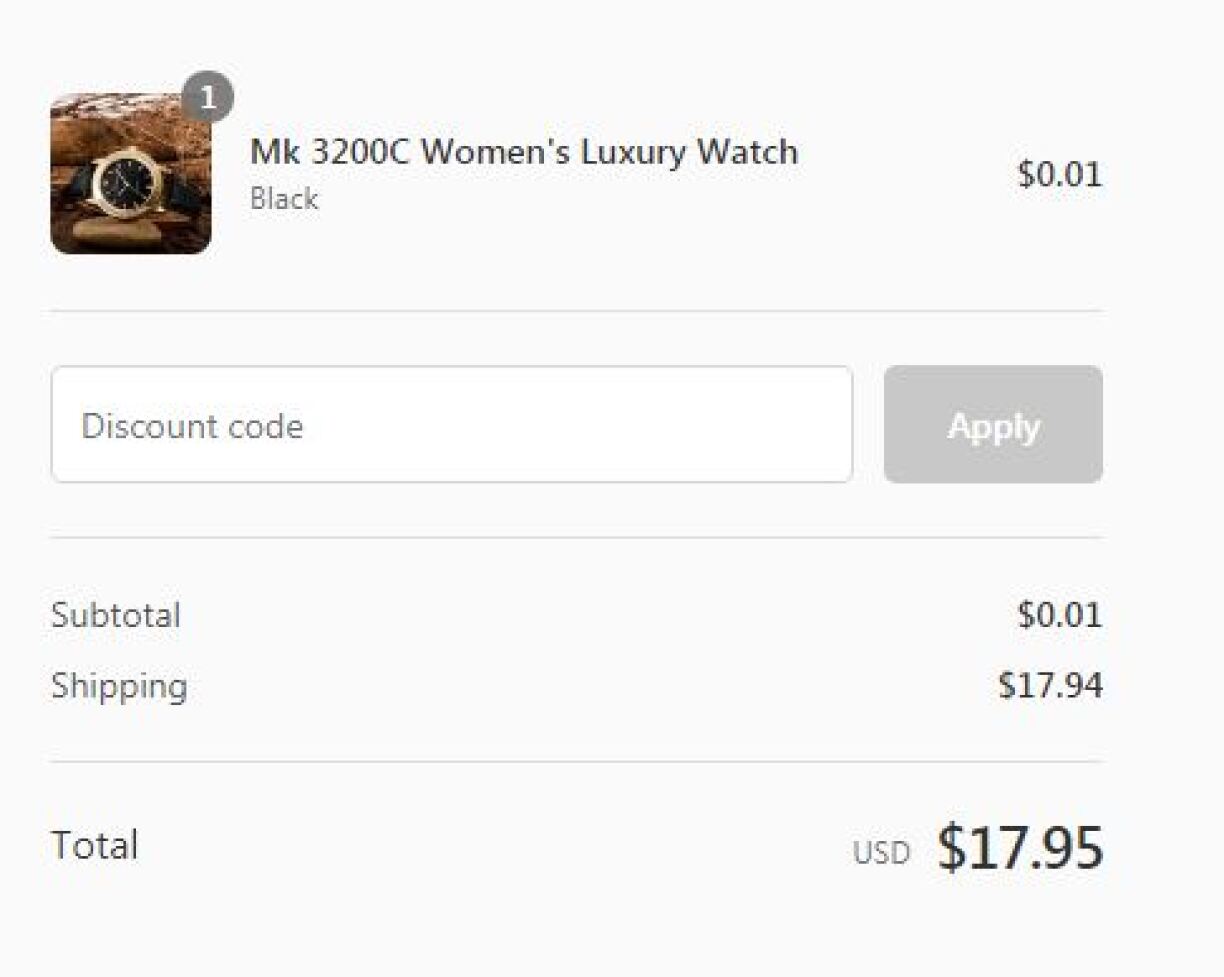Click inside the Discount code field
Image resolution: width=1224 pixels, height=977 pixels.
[x=450, y=424]
